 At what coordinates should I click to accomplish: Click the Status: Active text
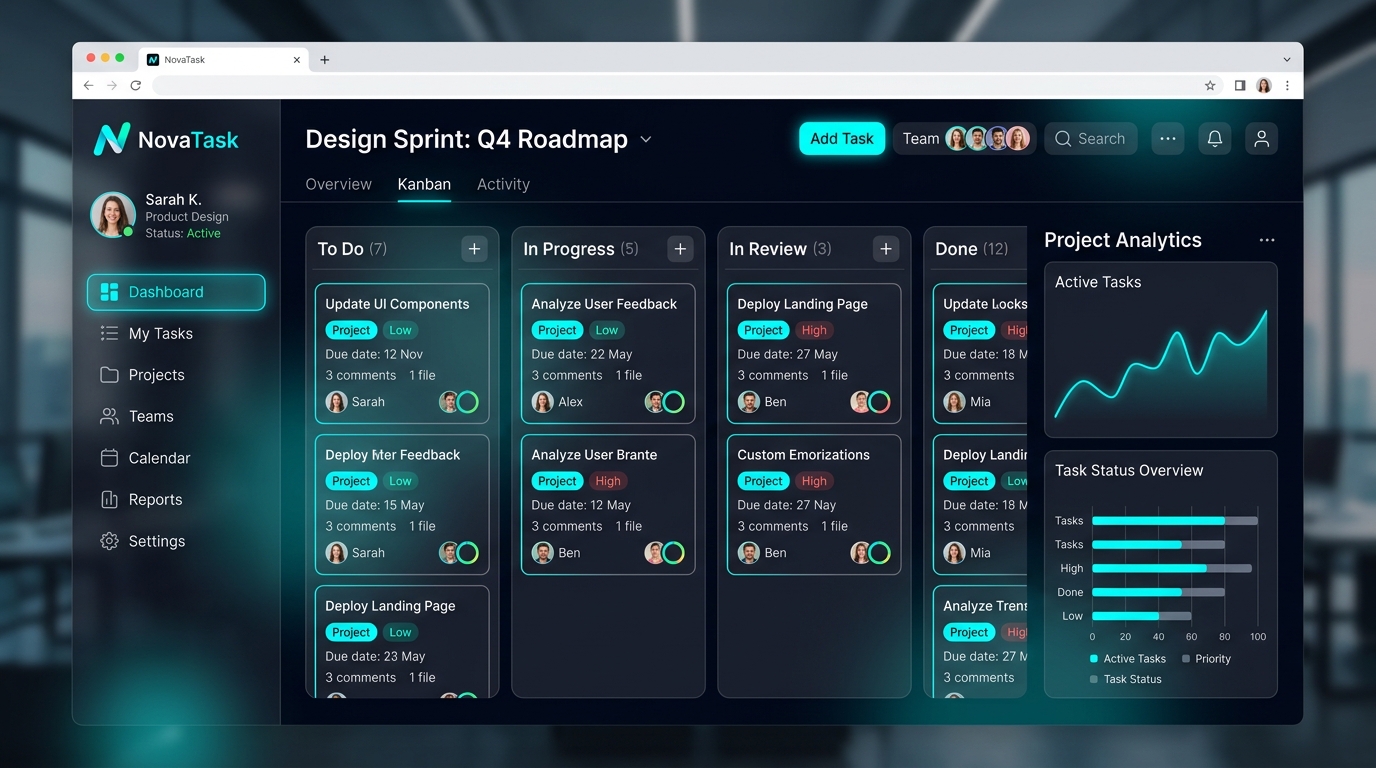[183, 233]
